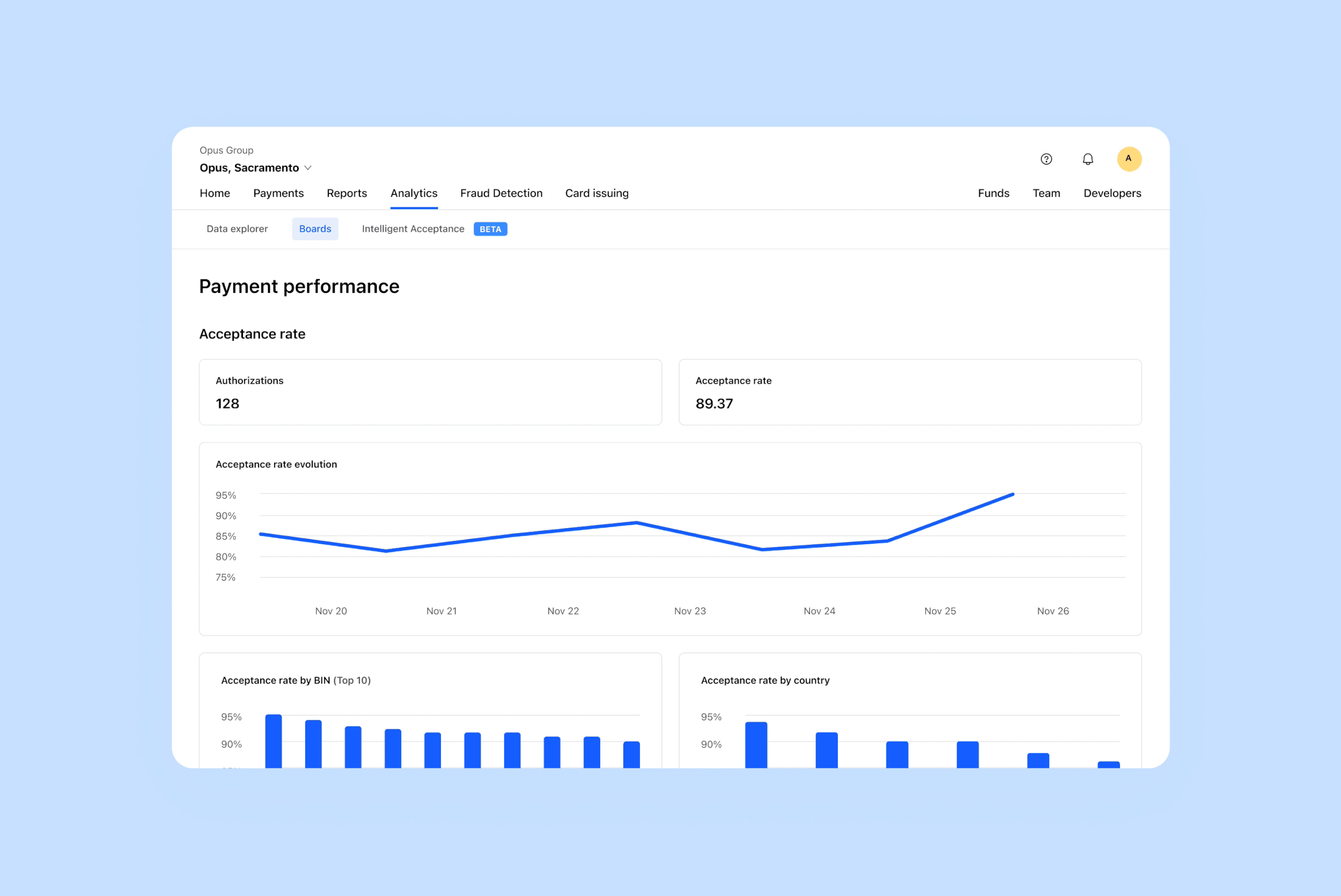Go to the Team page
The width and height of the screenshot is (1341, 896).
click(x=1046, y=193)
